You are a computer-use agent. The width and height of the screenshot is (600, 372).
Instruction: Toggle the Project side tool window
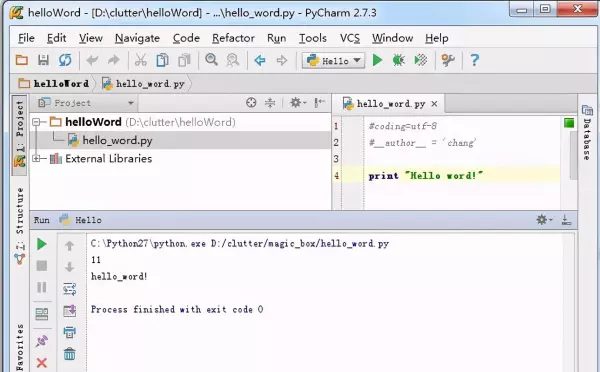pos(20,135)
